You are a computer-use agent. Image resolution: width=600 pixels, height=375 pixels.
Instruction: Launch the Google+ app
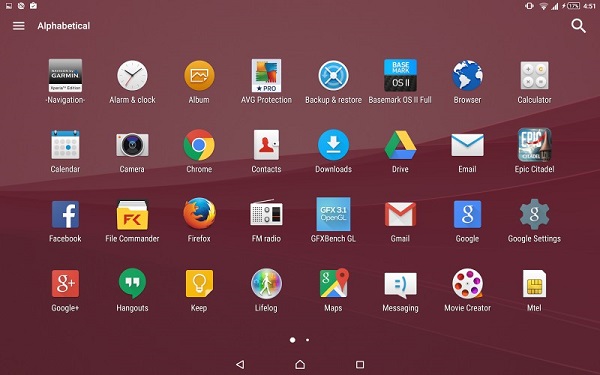[x=65, y=284]
